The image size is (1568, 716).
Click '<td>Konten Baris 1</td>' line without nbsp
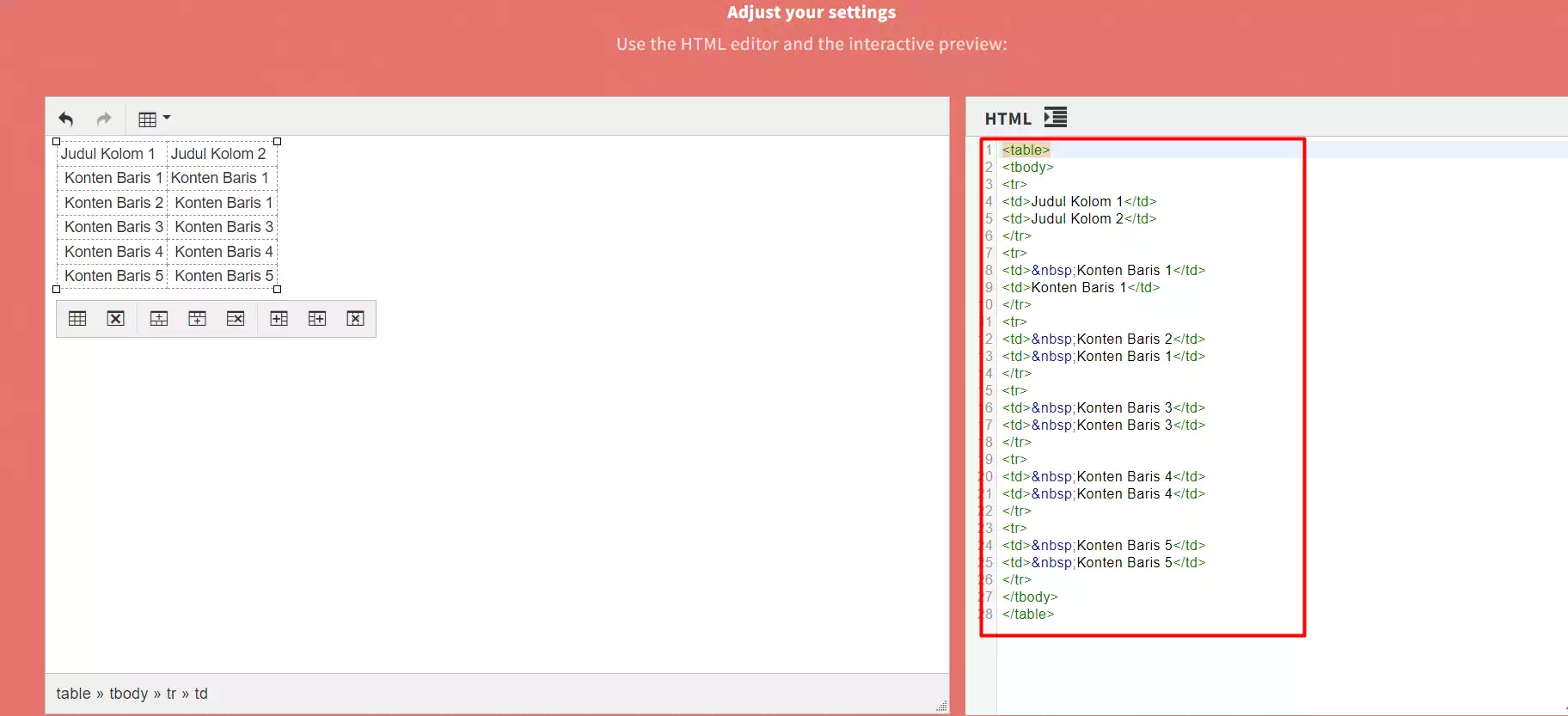click(x=1081, y=287)
